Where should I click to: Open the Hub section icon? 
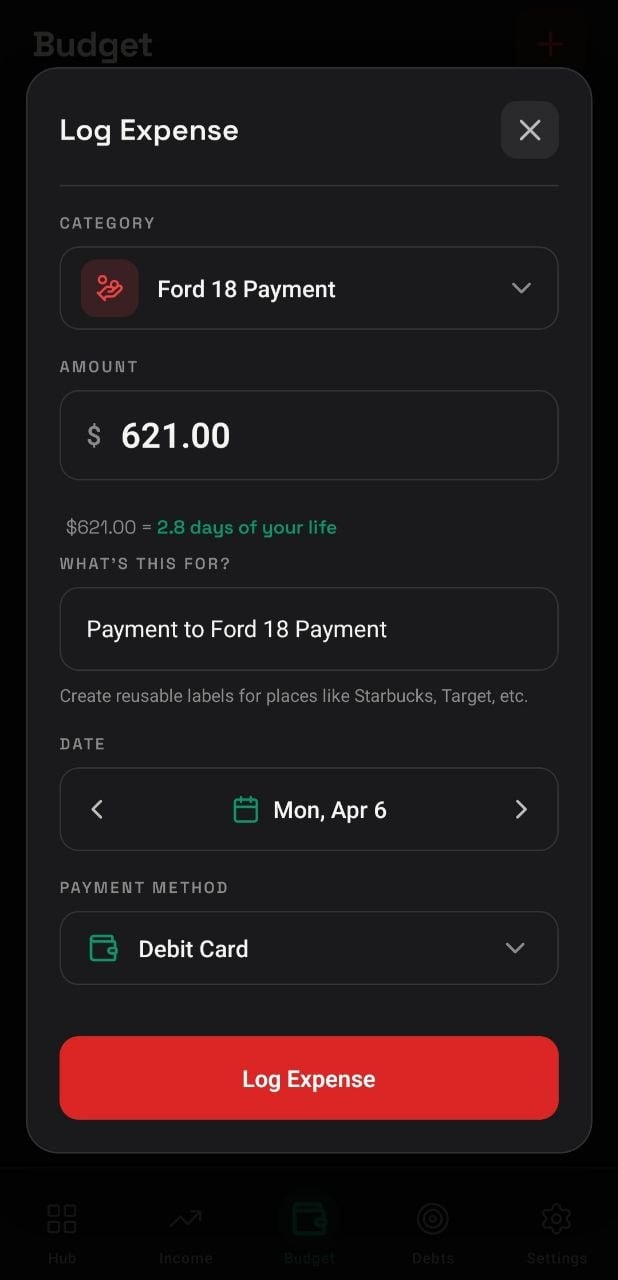click(60, 1218)
